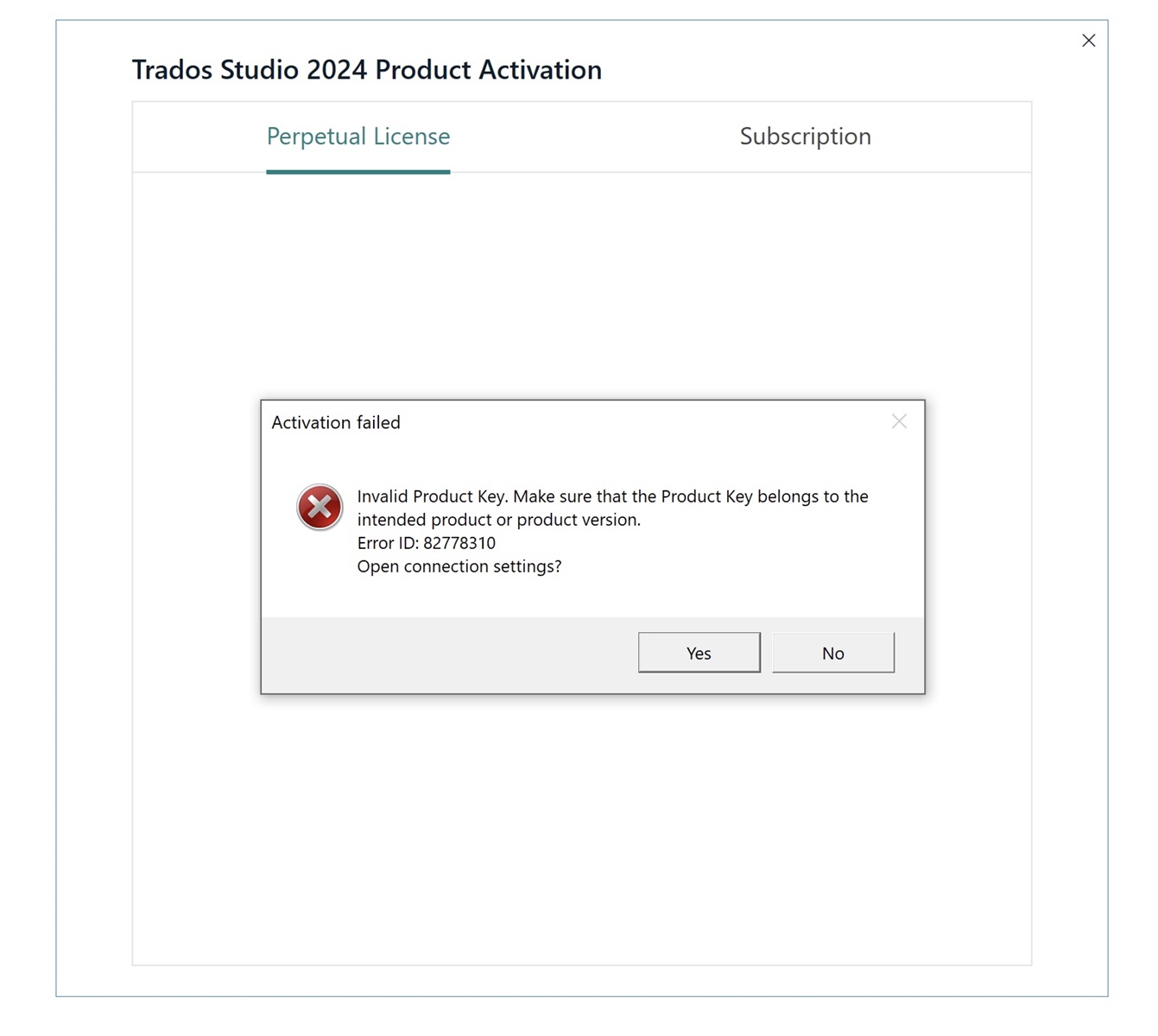
Task: Select the Perpetual License tab
Action: tap(358, 136)
